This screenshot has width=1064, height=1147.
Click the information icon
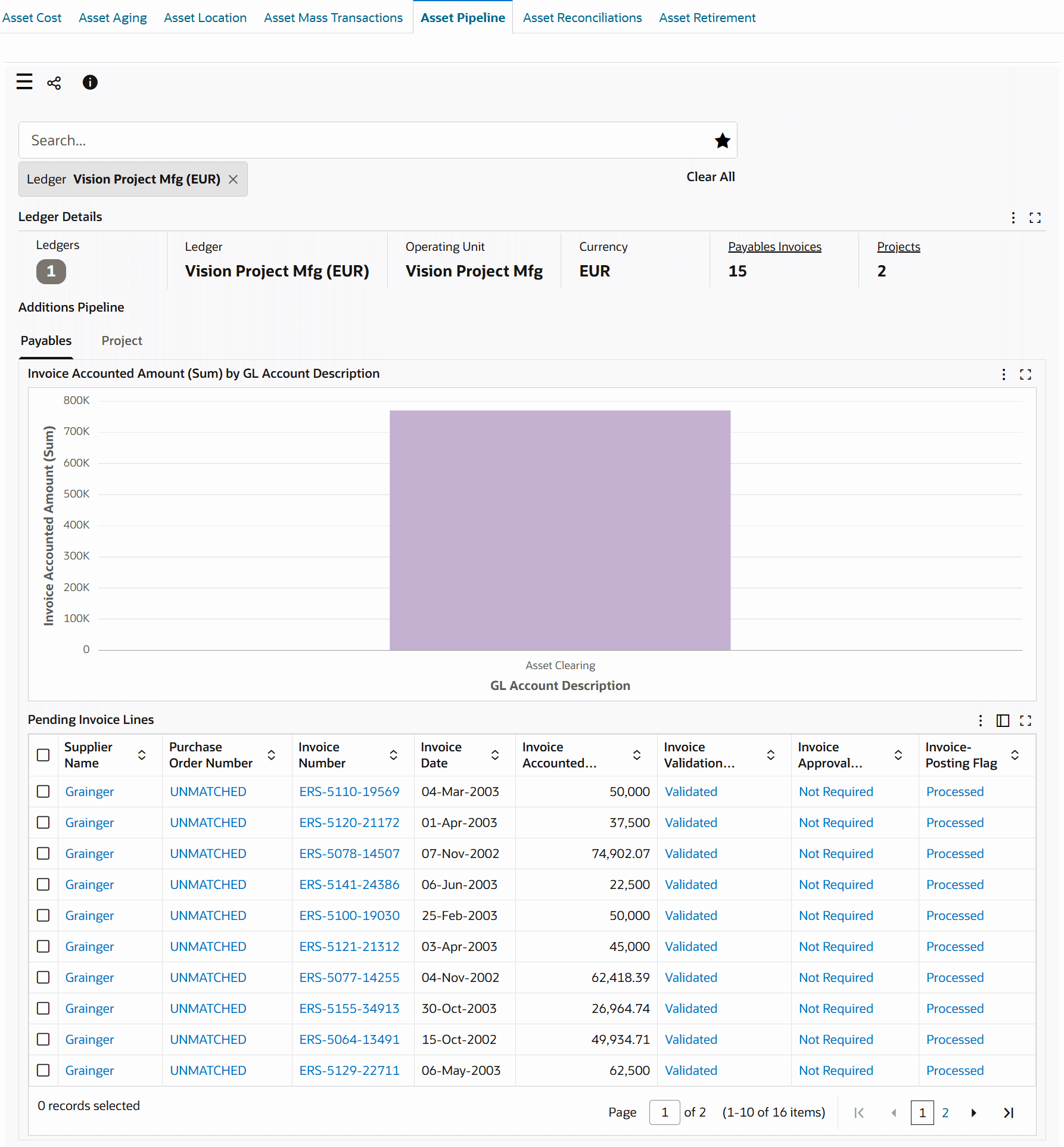[x=90, y=82]
